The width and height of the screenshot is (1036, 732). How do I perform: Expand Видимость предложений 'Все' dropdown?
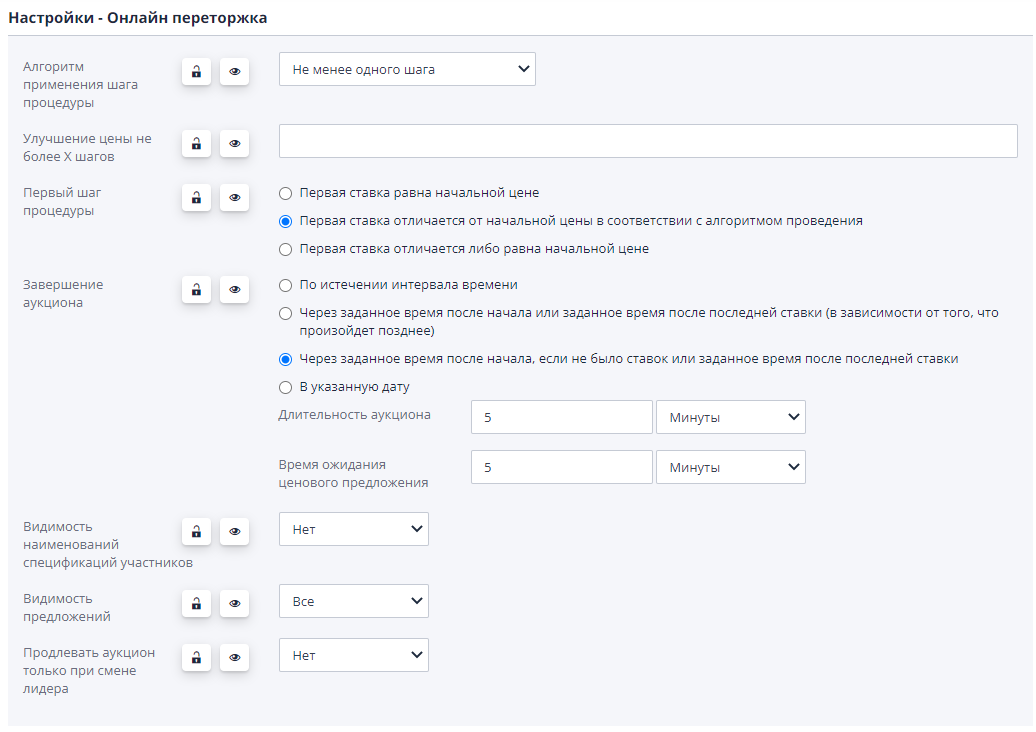point(353,602)
